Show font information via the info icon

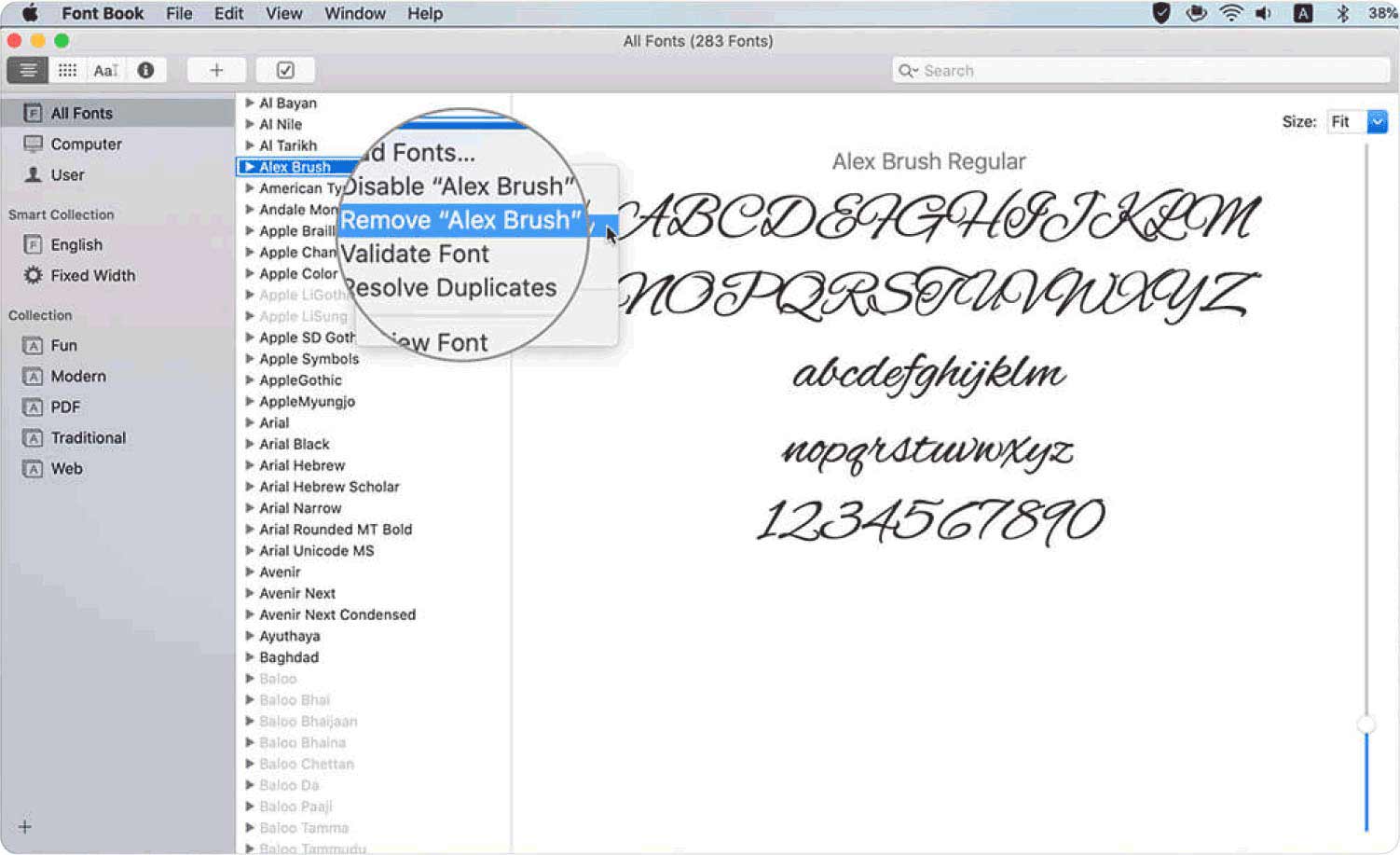pos(145,70)
